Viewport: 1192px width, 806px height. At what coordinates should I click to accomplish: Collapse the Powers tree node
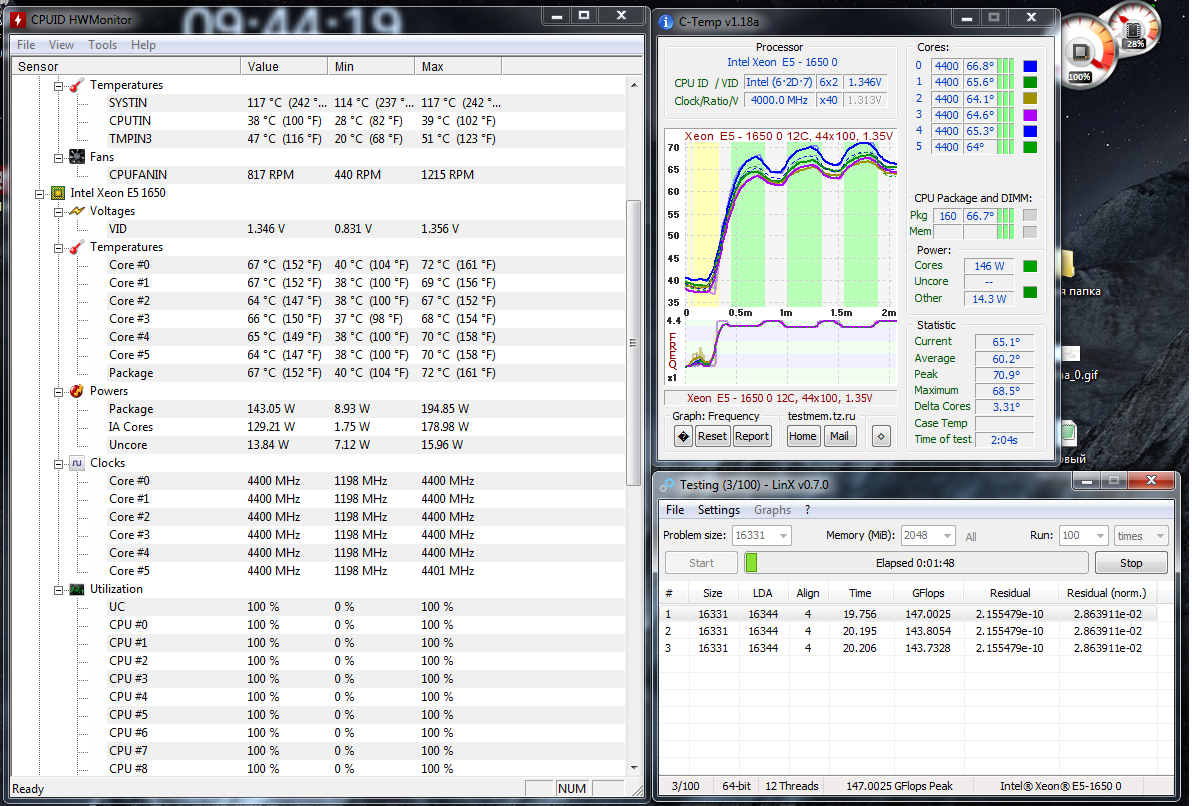pos(59,392)
